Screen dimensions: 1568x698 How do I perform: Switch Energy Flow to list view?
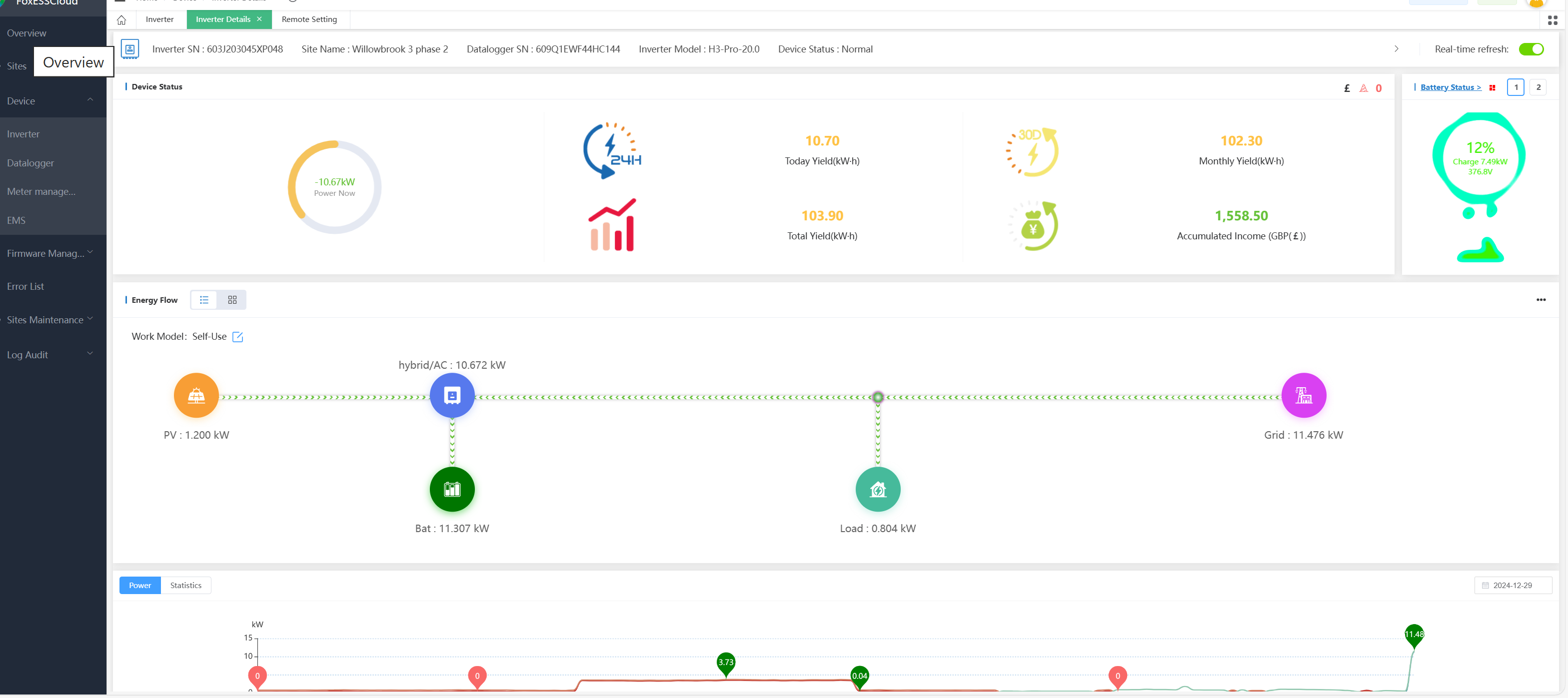point(204,300)
